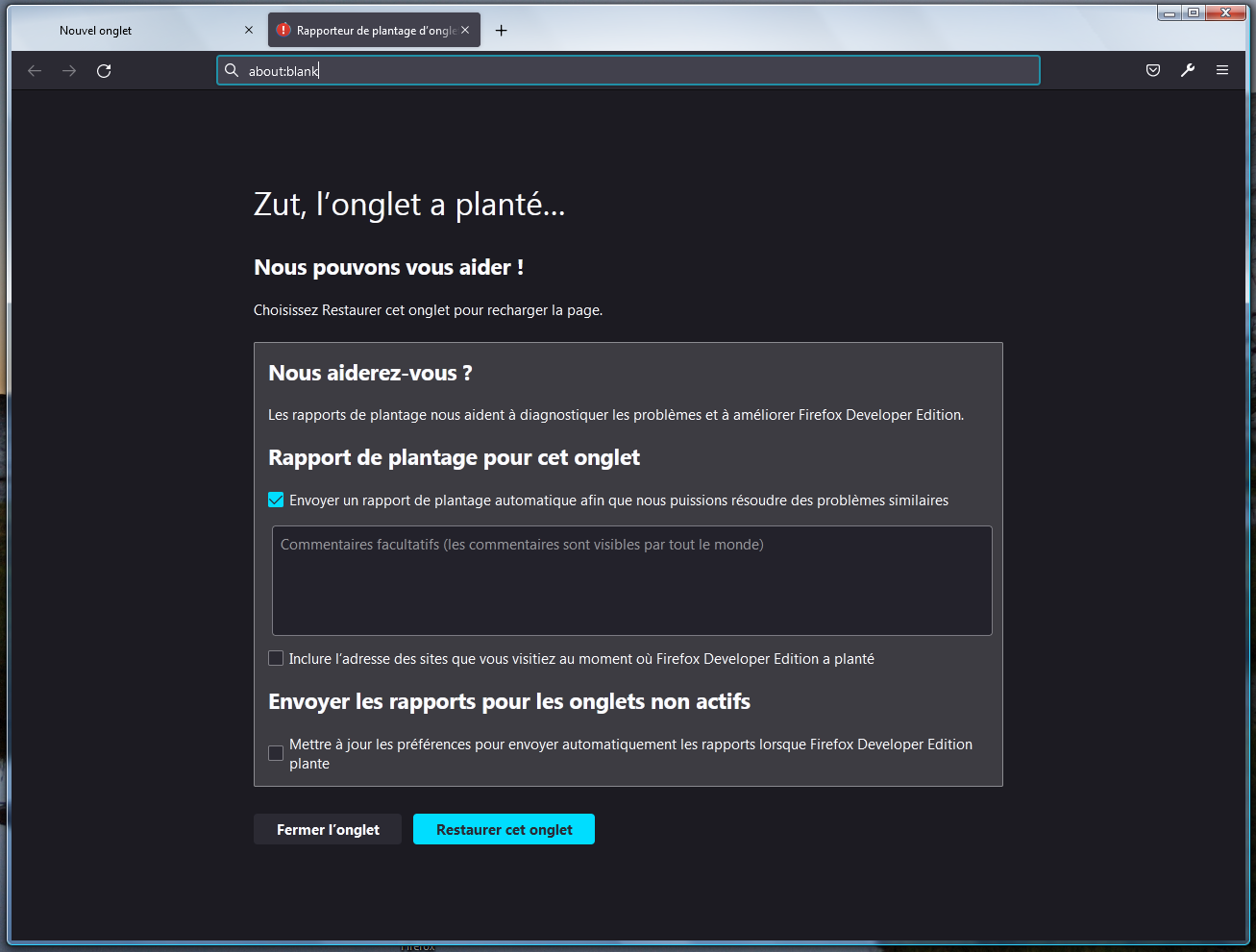1256x952 pixels.
Task: Maximize the Firefox window
Action: click(1194, 12)
